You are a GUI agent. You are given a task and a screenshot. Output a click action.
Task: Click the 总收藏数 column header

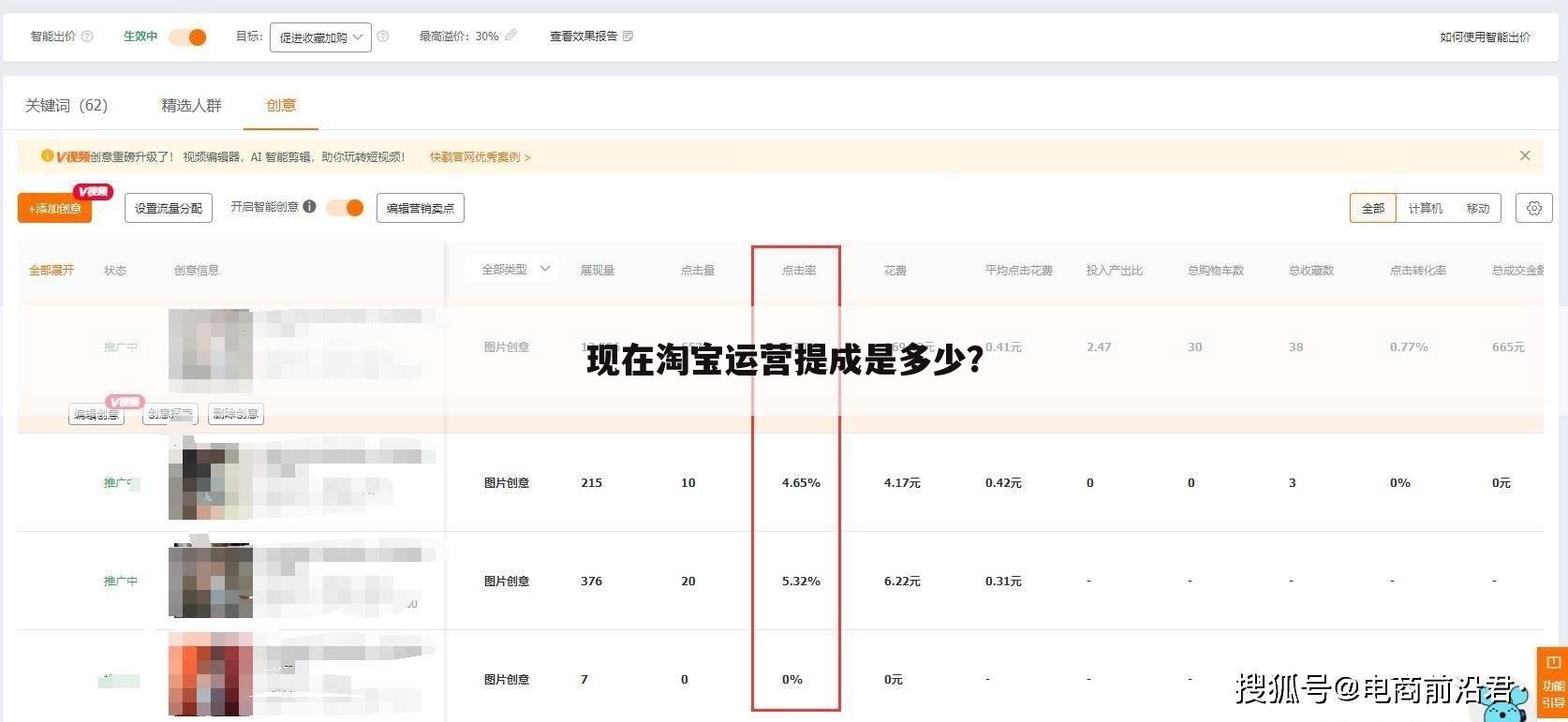coord(1311,270)
